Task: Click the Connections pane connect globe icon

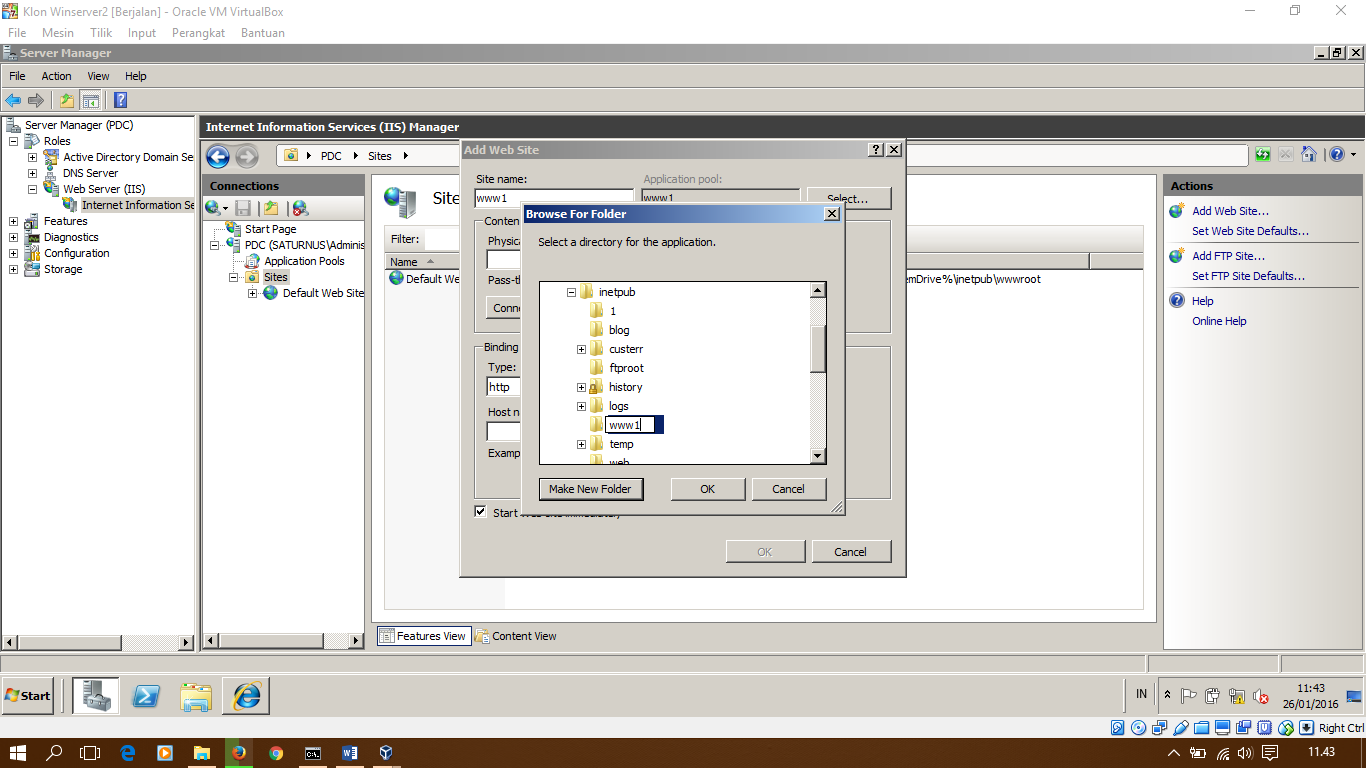Action: 213,208
